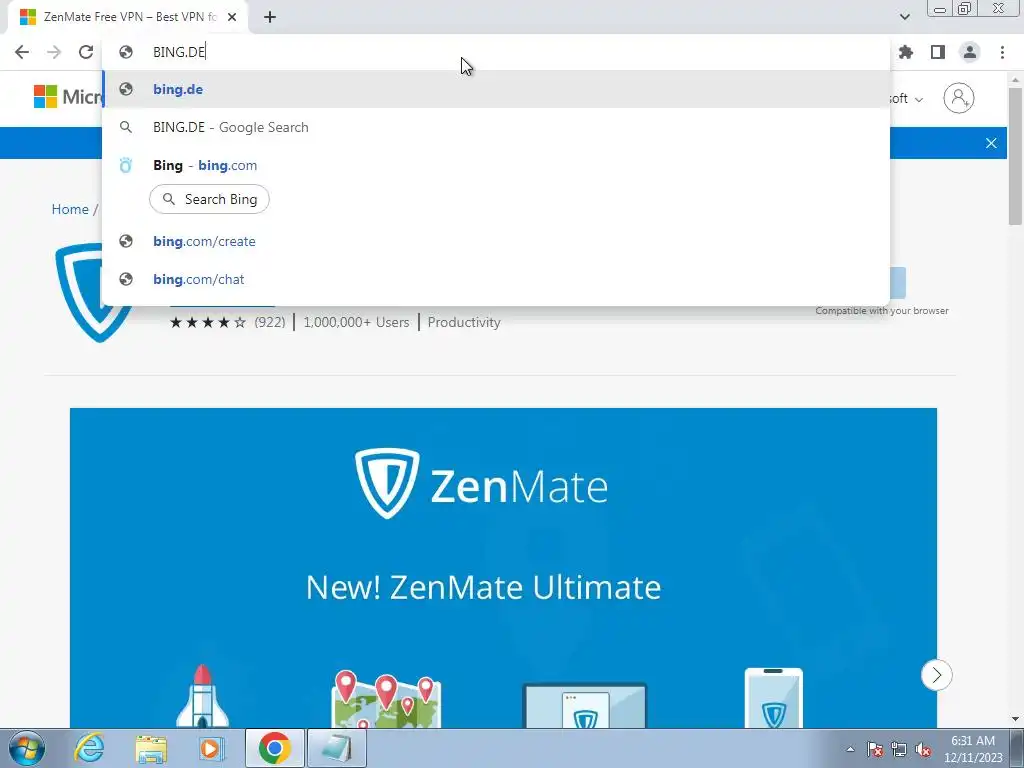Click the muted volume tray icon
This screenshot has width=1024, height=768.
coord(923,749)
